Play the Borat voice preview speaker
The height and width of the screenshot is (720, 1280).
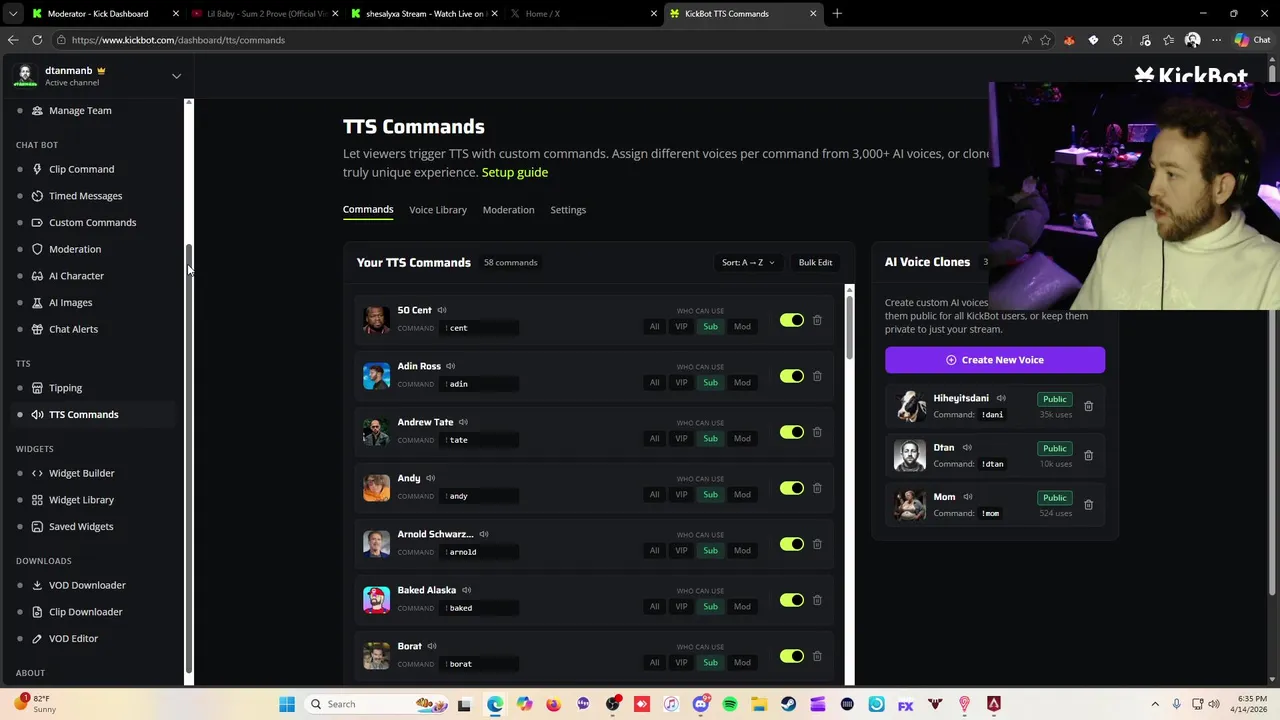(432, 646)
